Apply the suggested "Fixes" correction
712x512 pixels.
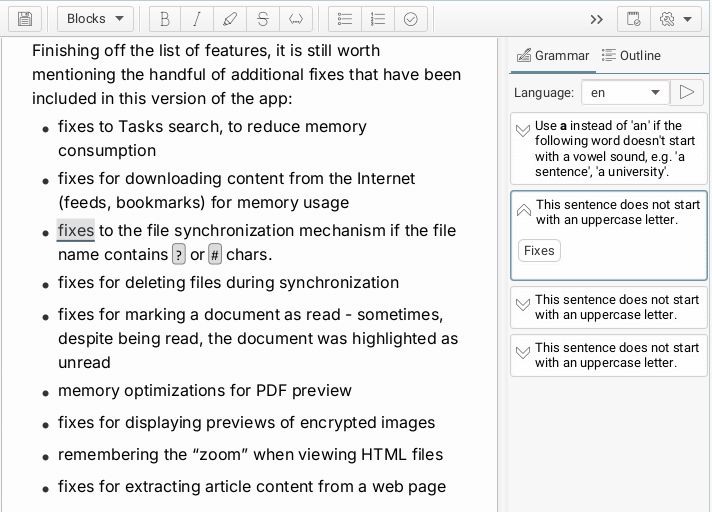click(x=539, y=251)
